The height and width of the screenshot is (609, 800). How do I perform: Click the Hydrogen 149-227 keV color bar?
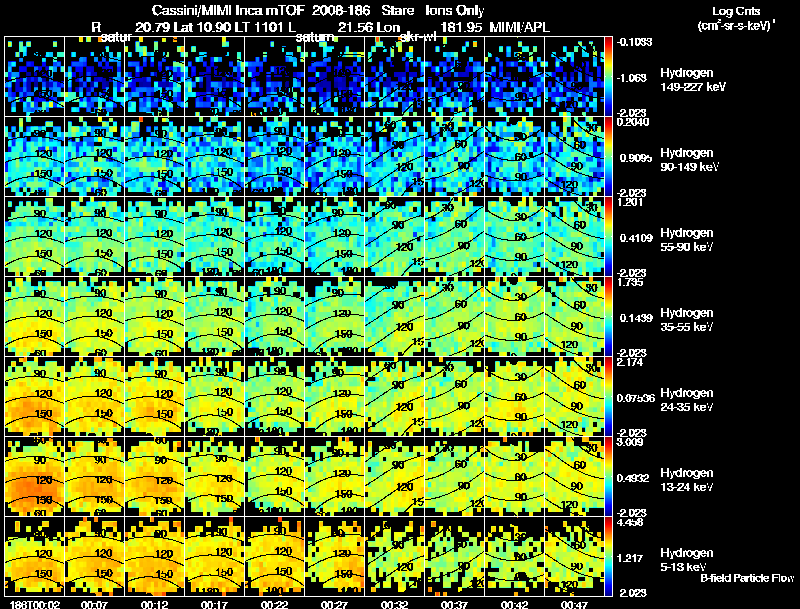[608, 77]
